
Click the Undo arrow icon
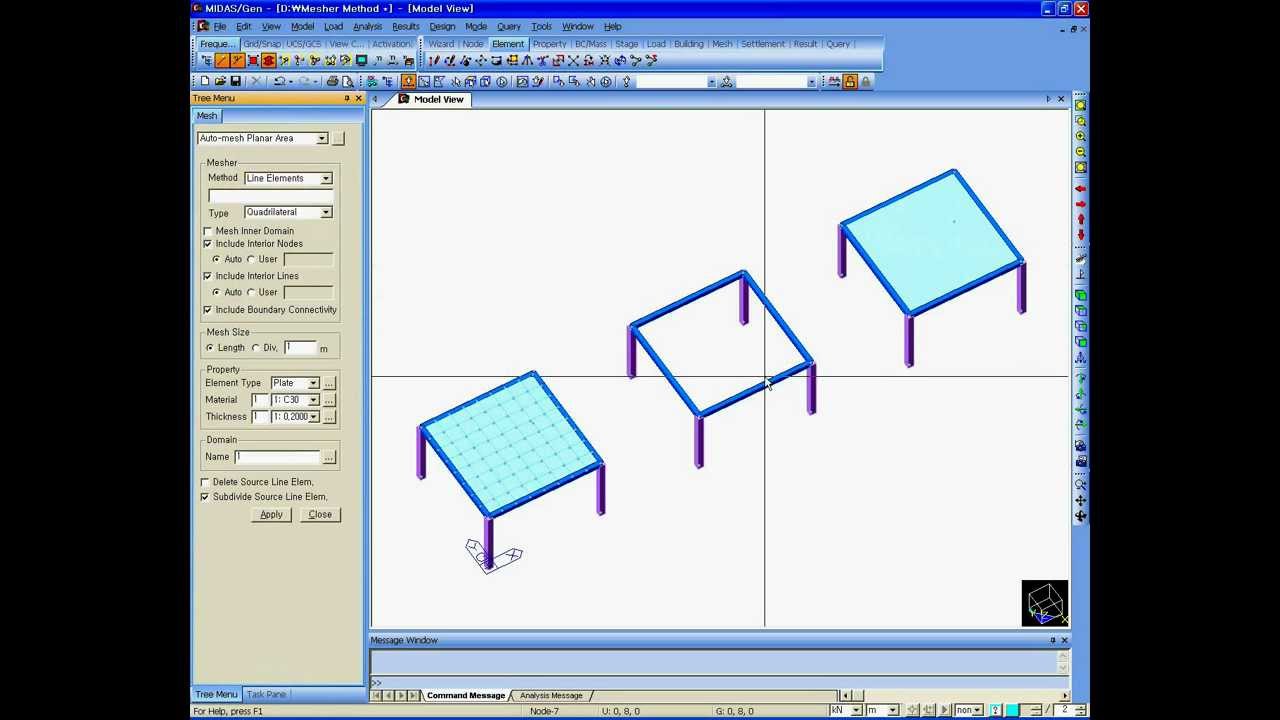(x=280, y=82)
